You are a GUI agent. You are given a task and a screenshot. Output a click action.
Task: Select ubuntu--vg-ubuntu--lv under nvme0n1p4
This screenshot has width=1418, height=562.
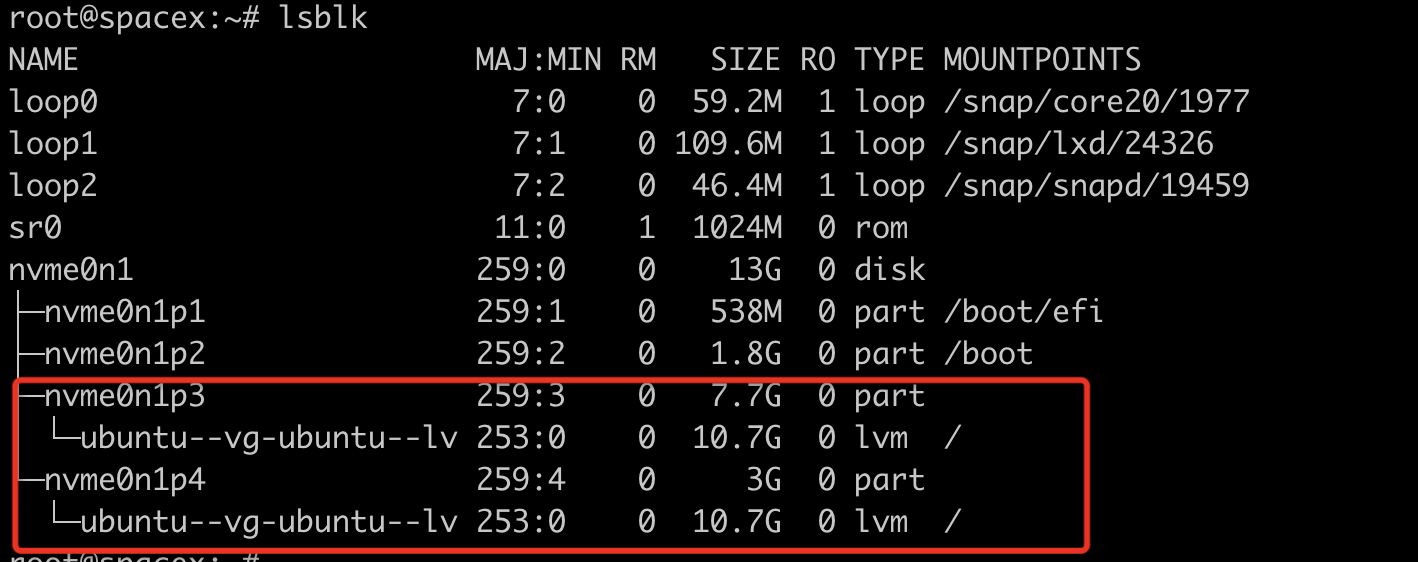click(x=268, y=522)
